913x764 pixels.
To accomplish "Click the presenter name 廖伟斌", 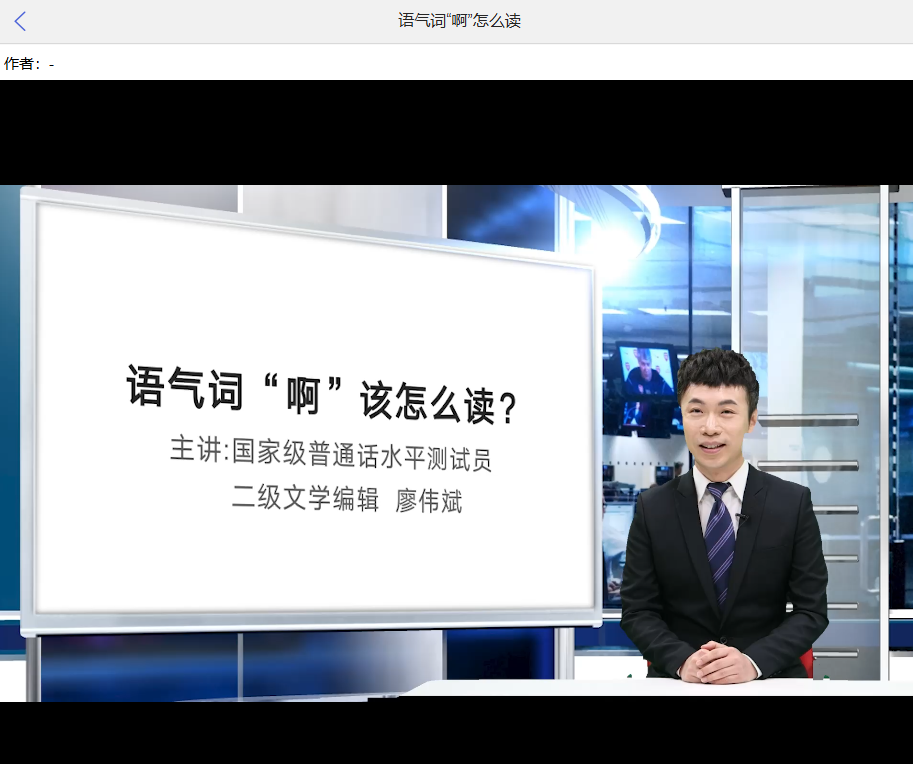I will [x=429, y=501].
